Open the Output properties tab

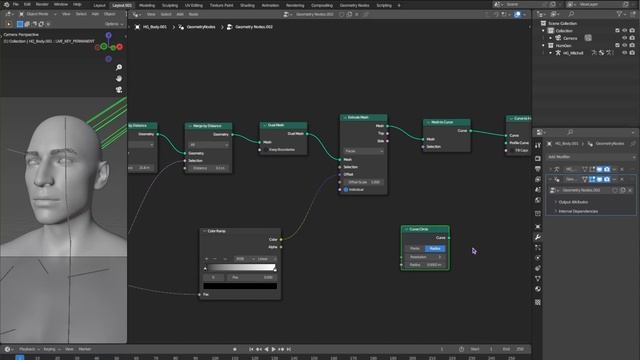538,169
